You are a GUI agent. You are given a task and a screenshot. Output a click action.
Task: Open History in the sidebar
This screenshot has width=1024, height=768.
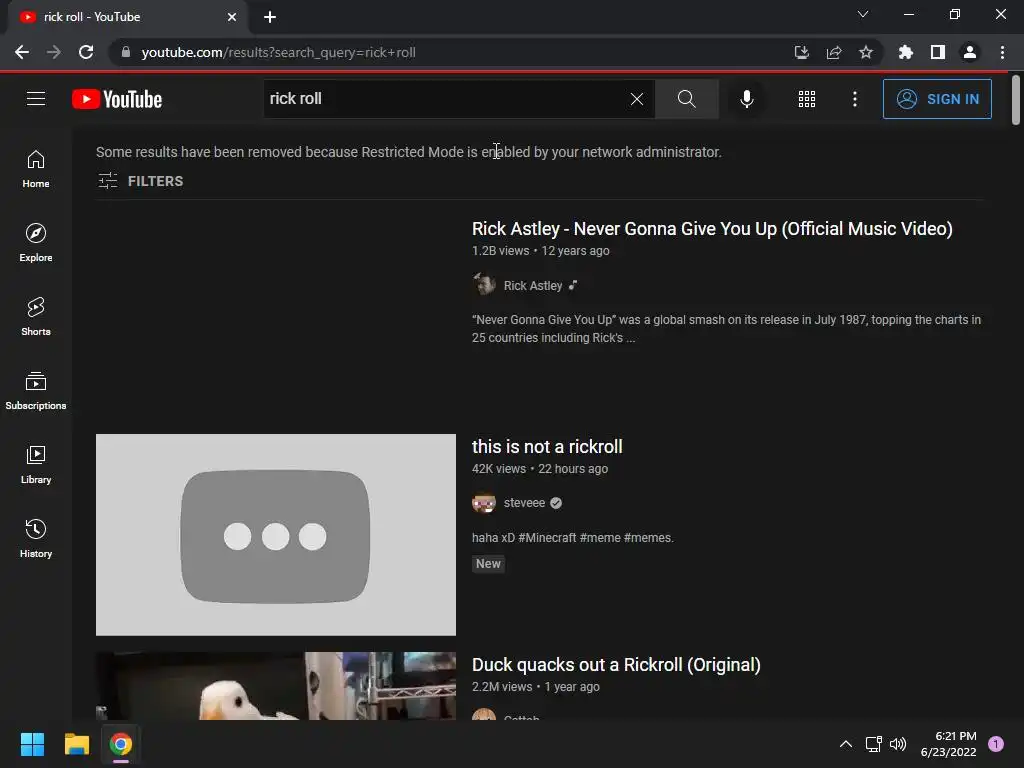click(x=36, y=538)
